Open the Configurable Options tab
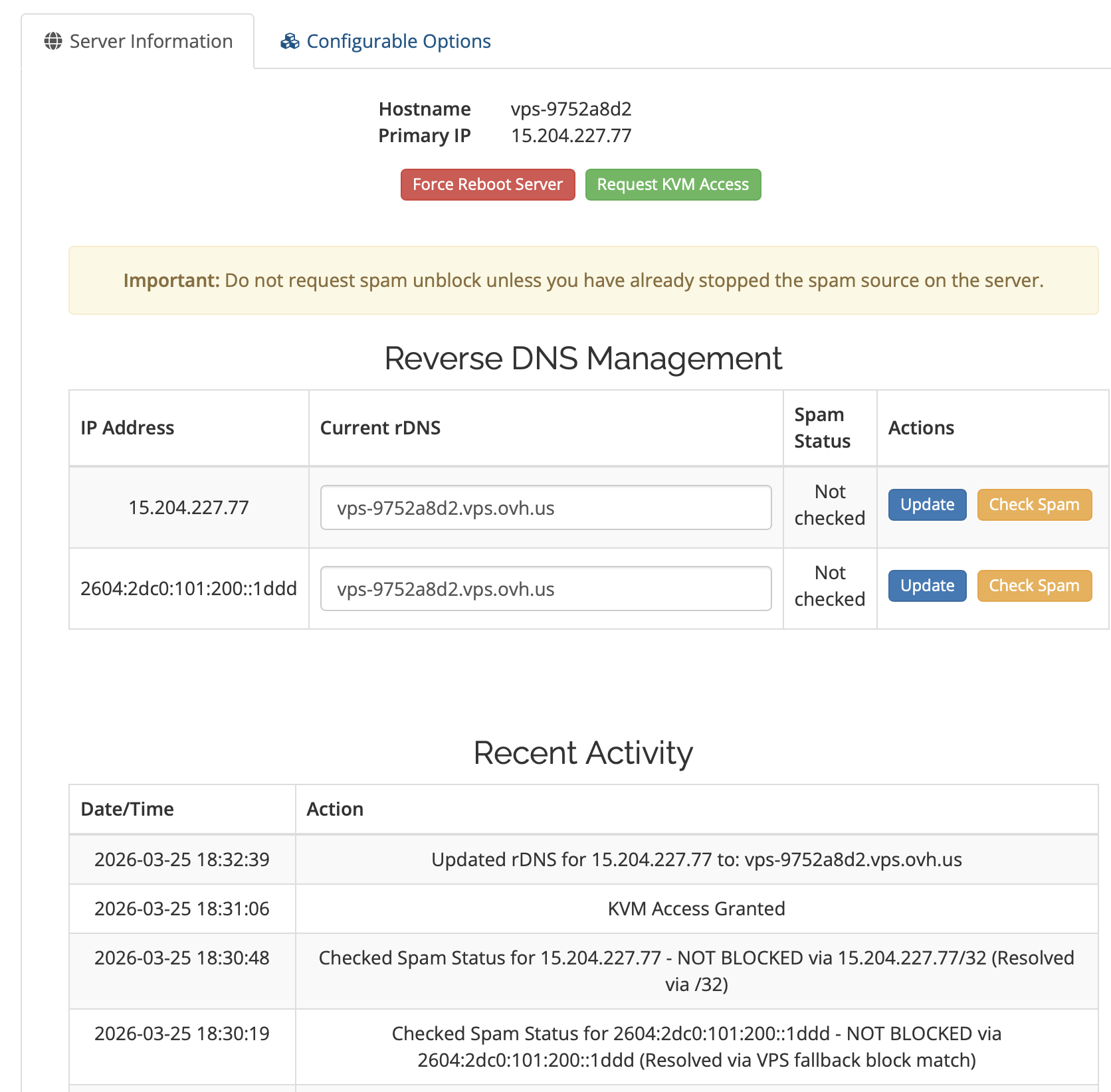This screenshot has width=1111, height=1092. pyautogui.click(x=398, y=41)
